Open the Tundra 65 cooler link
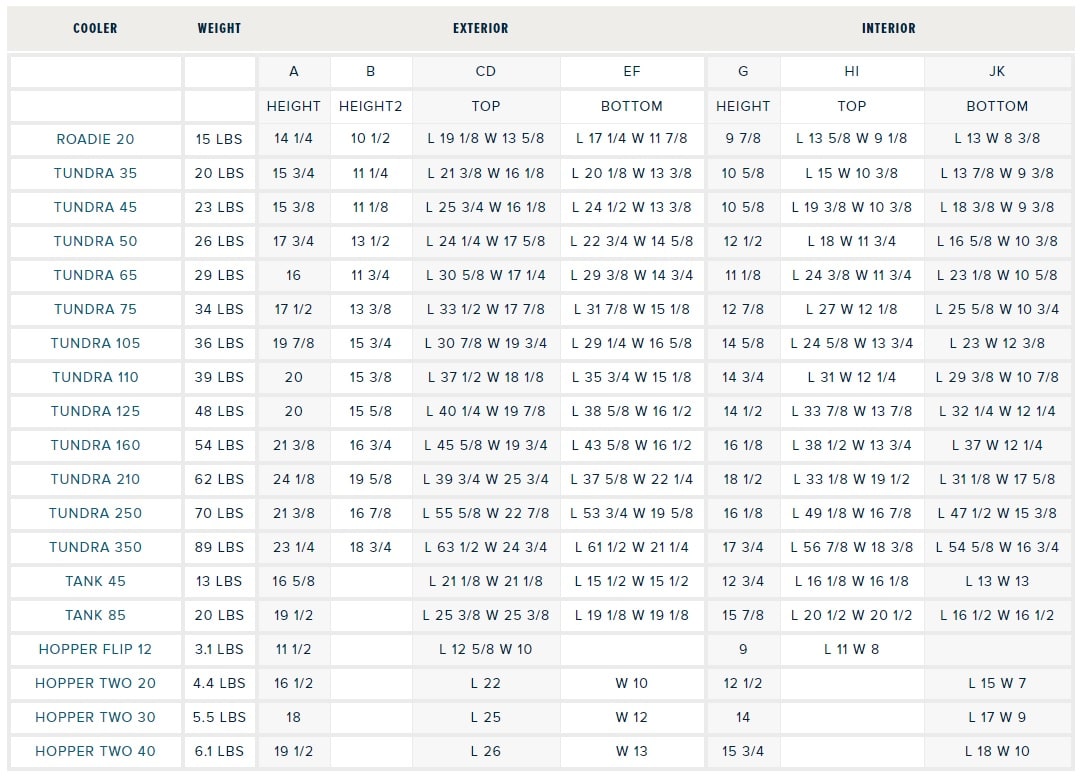1082x776 pixels. [x=95, y=275]
